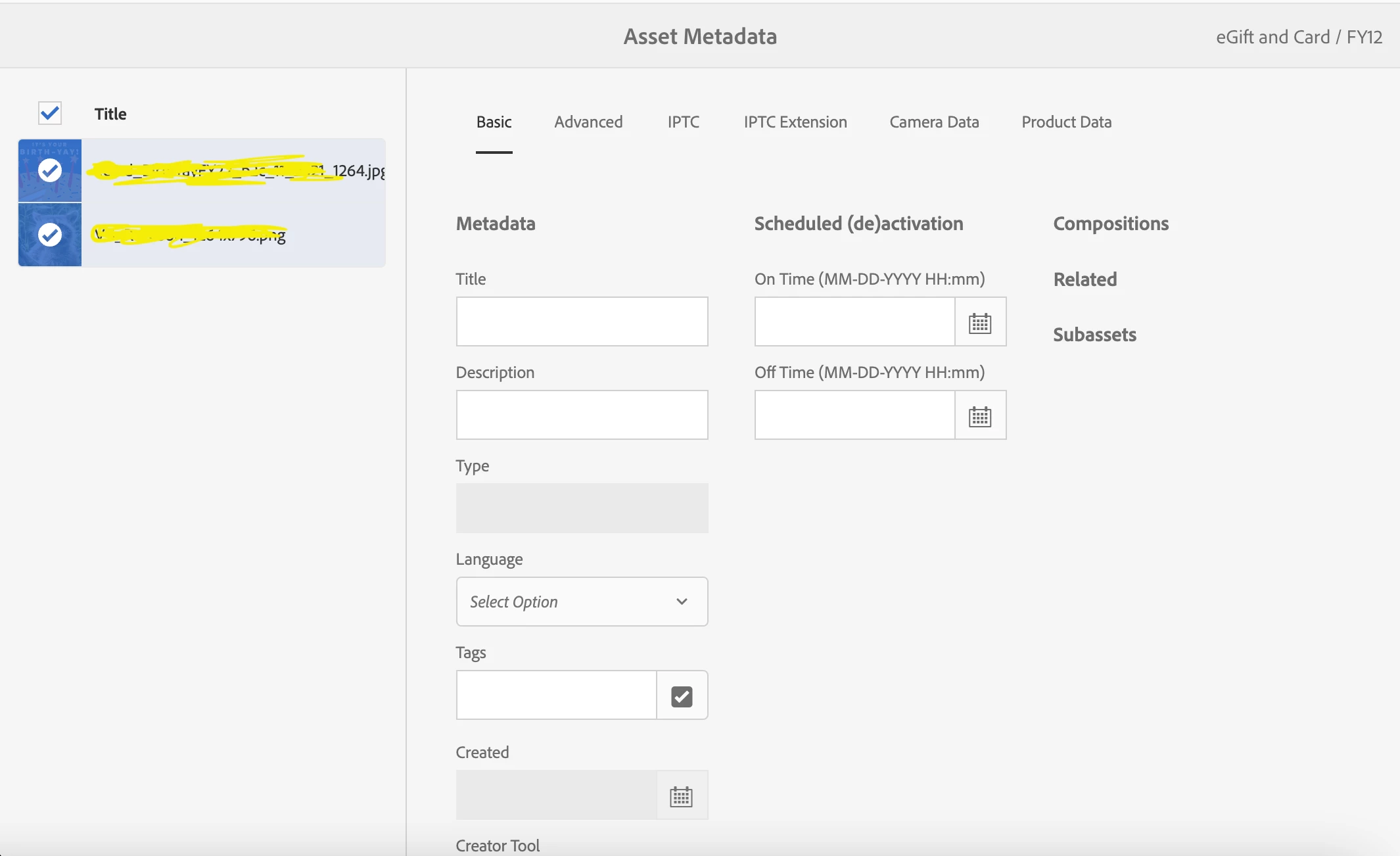Switch to the IPTC tab
The width and height of the screenshot is (1400, 856).
point(683,122)
